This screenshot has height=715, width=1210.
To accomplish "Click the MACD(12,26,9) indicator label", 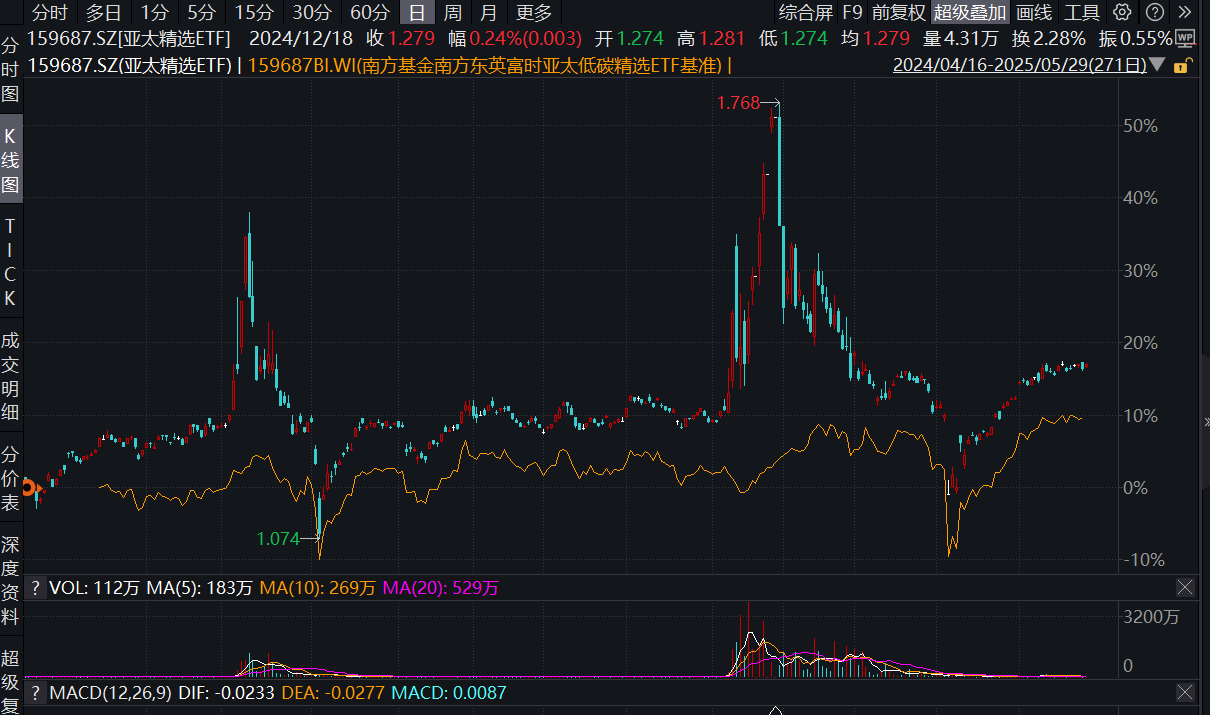I will point(109,692).
